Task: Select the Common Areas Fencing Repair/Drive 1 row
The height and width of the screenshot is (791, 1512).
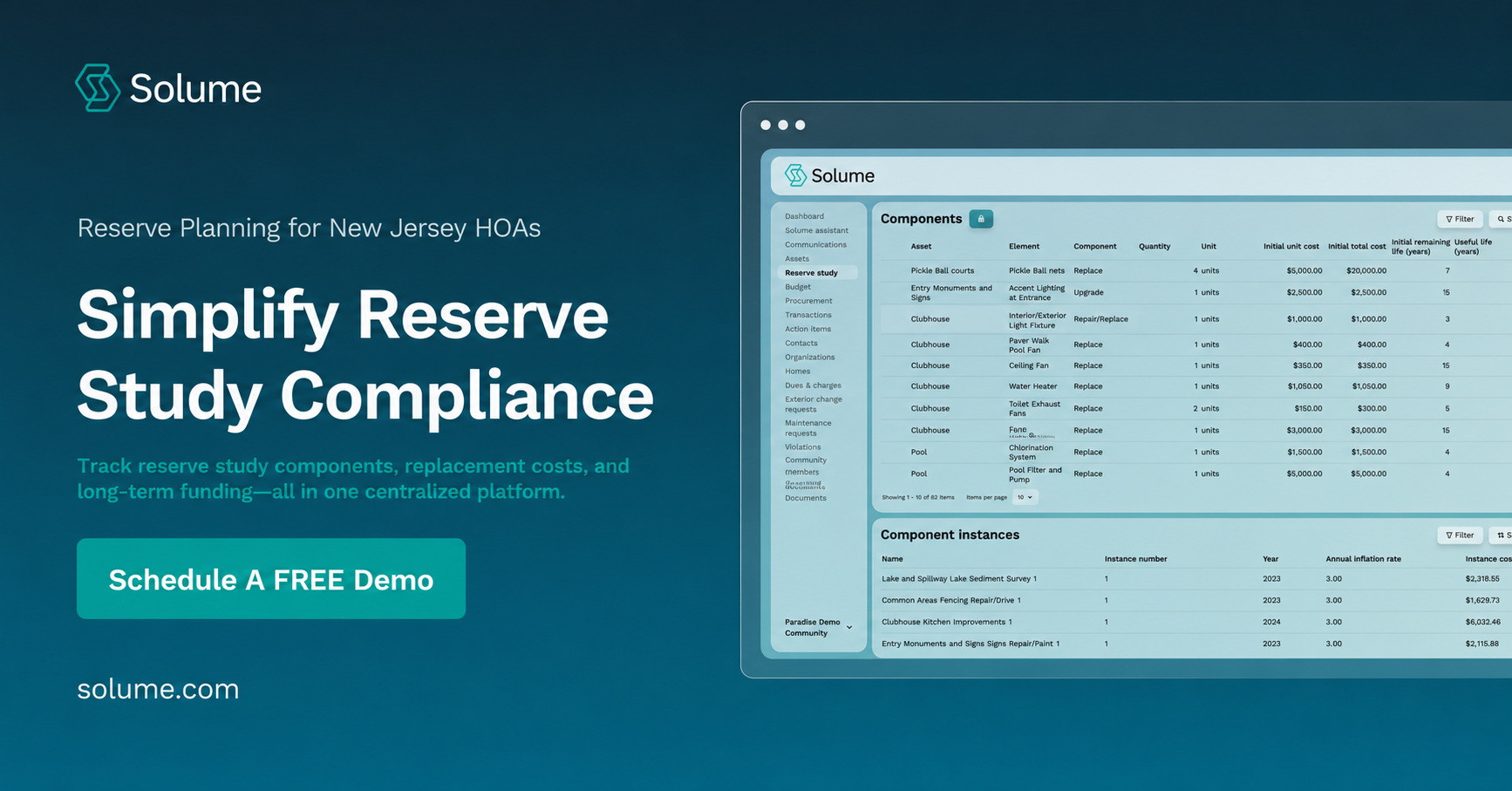Action: (x=1195, y=600)
